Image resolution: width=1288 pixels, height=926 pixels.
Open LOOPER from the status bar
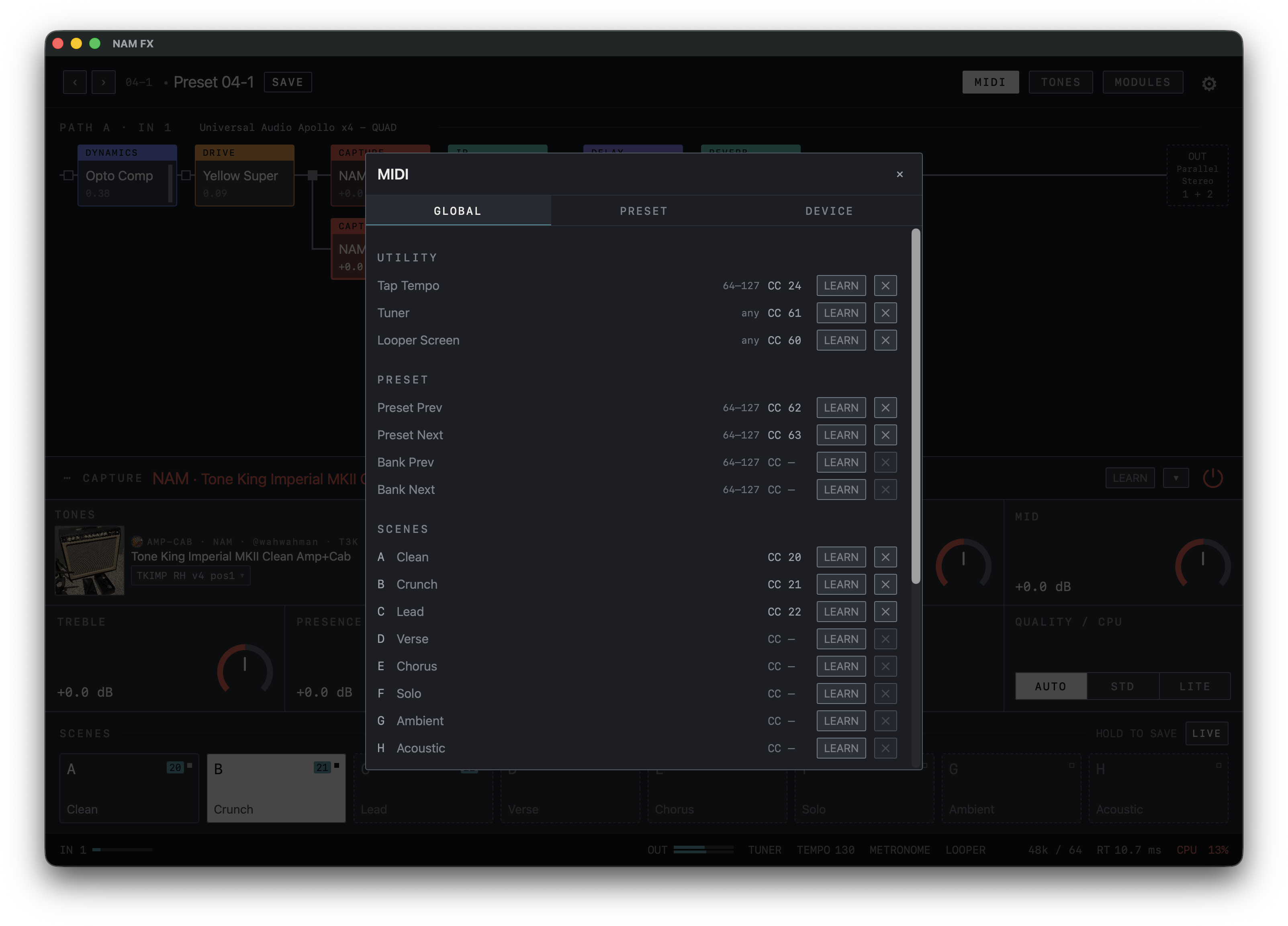coord(965,850)
